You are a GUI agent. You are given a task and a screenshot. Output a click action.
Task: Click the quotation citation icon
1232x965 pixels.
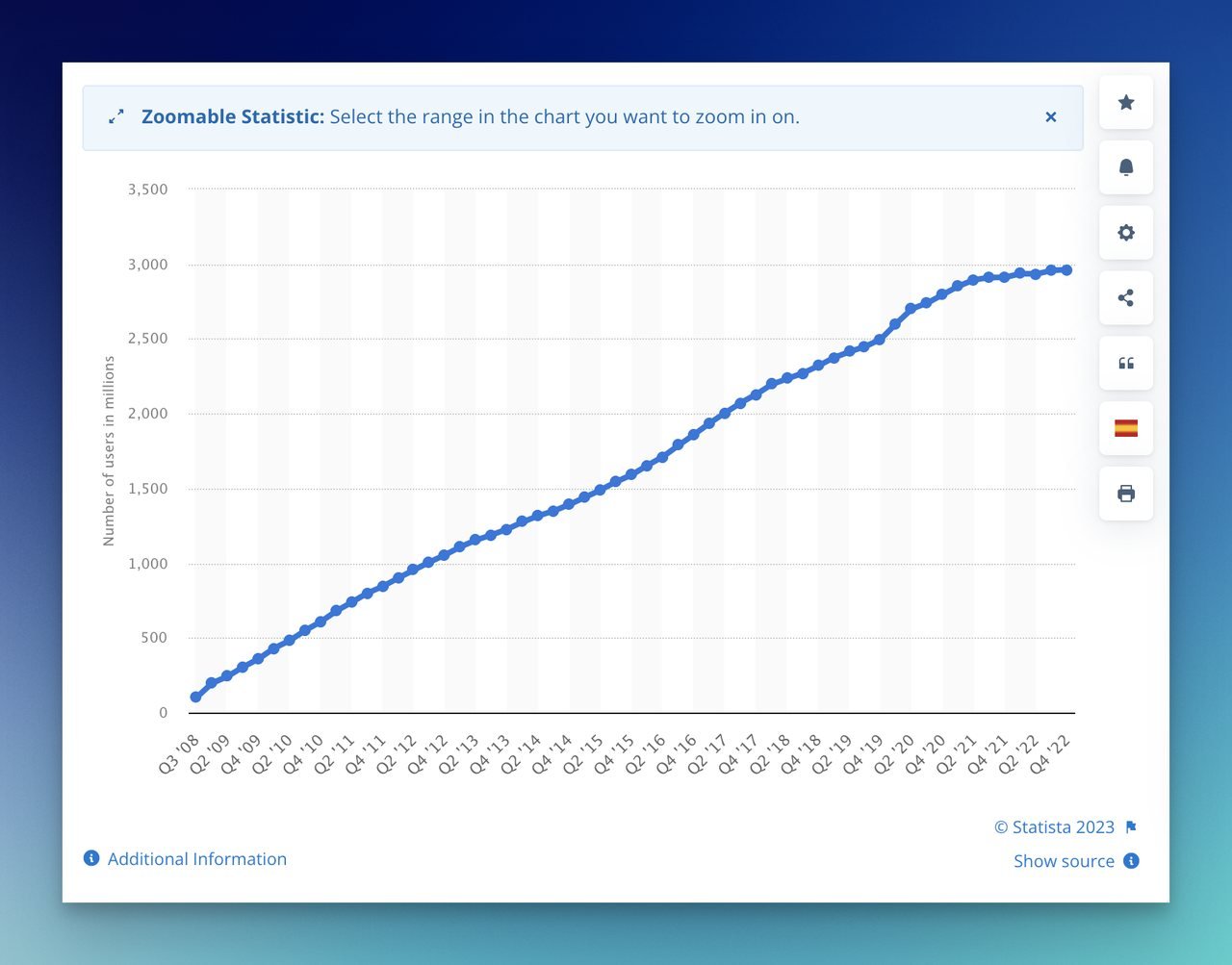point(1126,364)
